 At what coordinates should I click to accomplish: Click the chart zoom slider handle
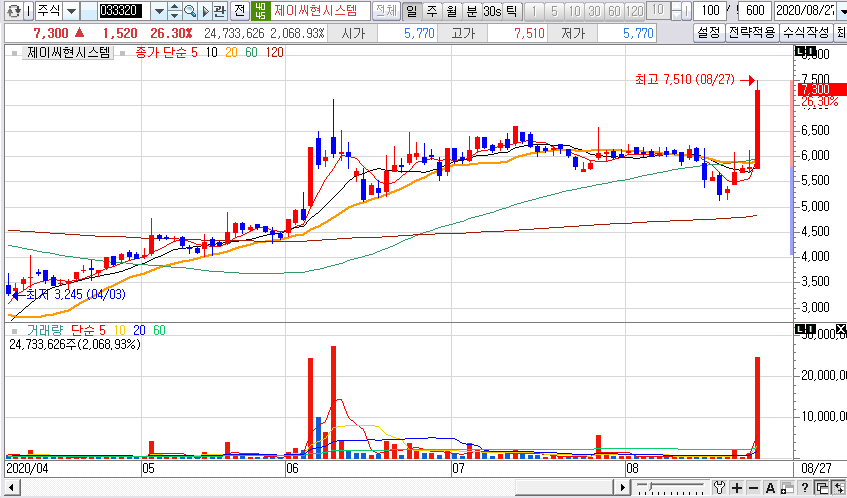650,487
